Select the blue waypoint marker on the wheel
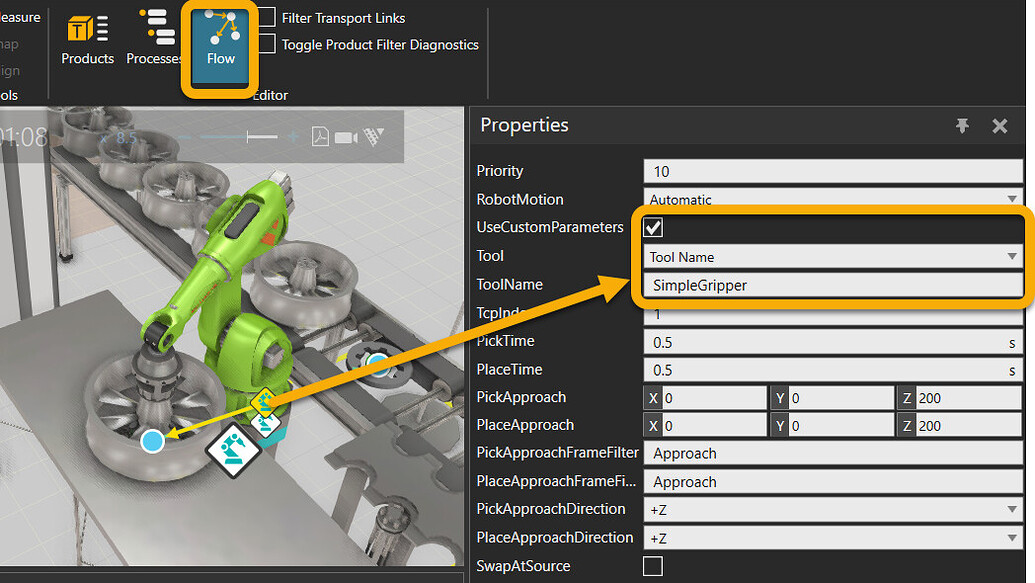Viewport: 1035px width, 583px height. 153,441
